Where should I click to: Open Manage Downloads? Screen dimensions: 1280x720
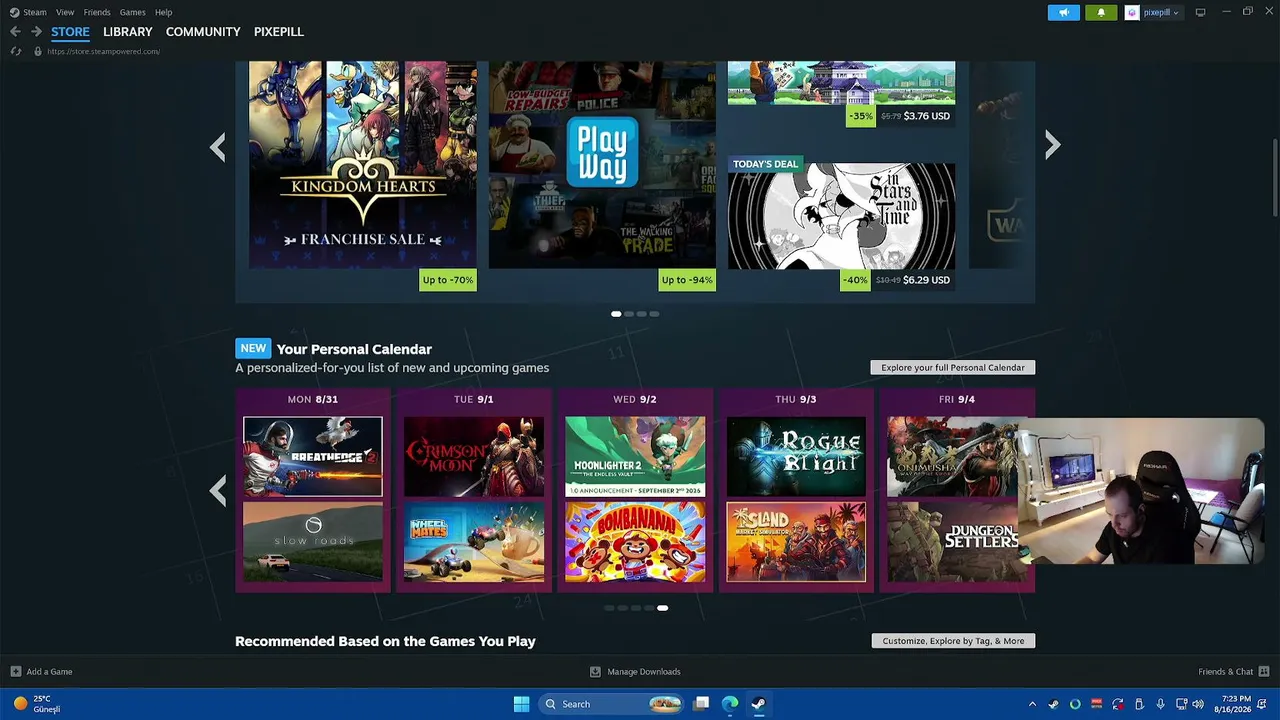pyautogui.click(x=635, y=672)
